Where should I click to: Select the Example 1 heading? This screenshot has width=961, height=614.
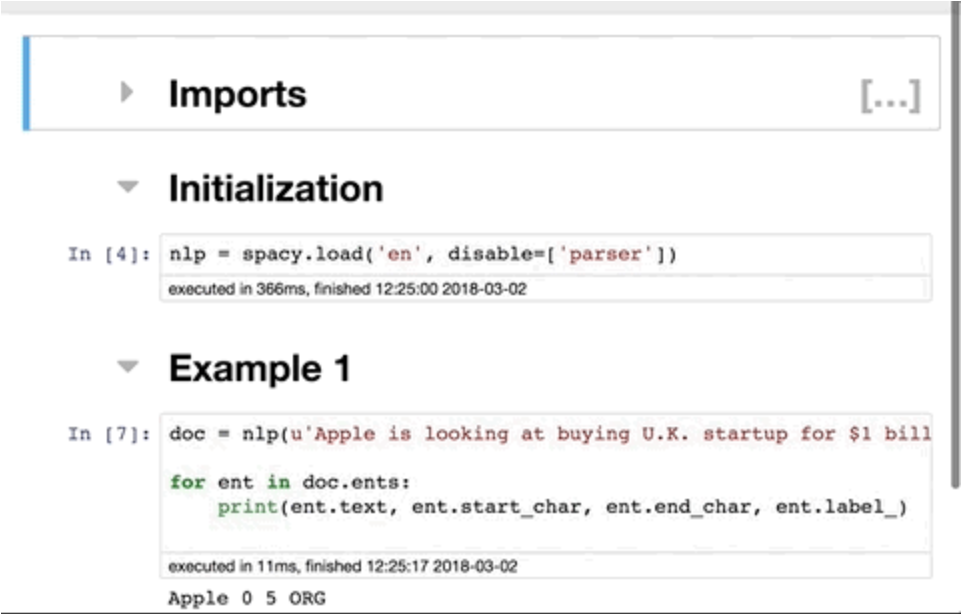(x=259, y=368)
